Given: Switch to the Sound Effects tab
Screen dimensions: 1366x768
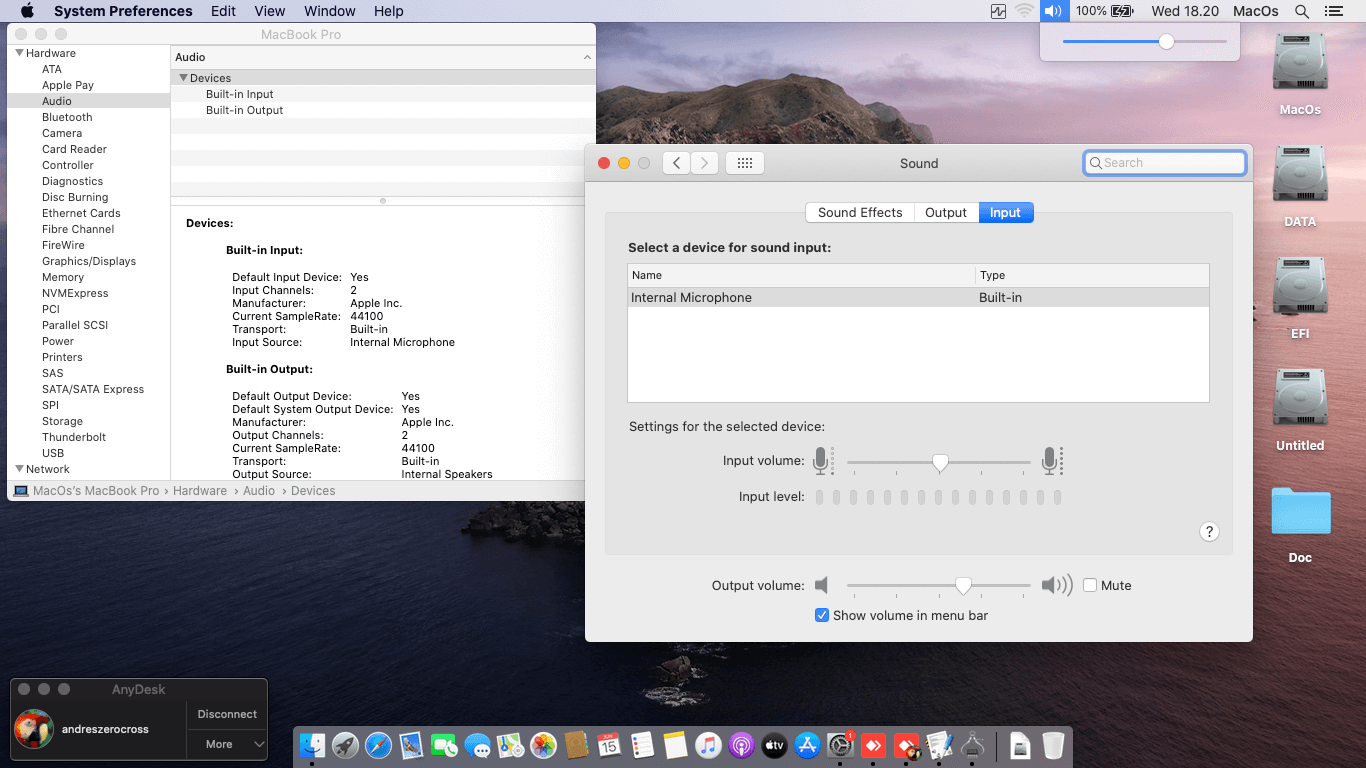Looking at the screenshot, I should click(860, 212).
